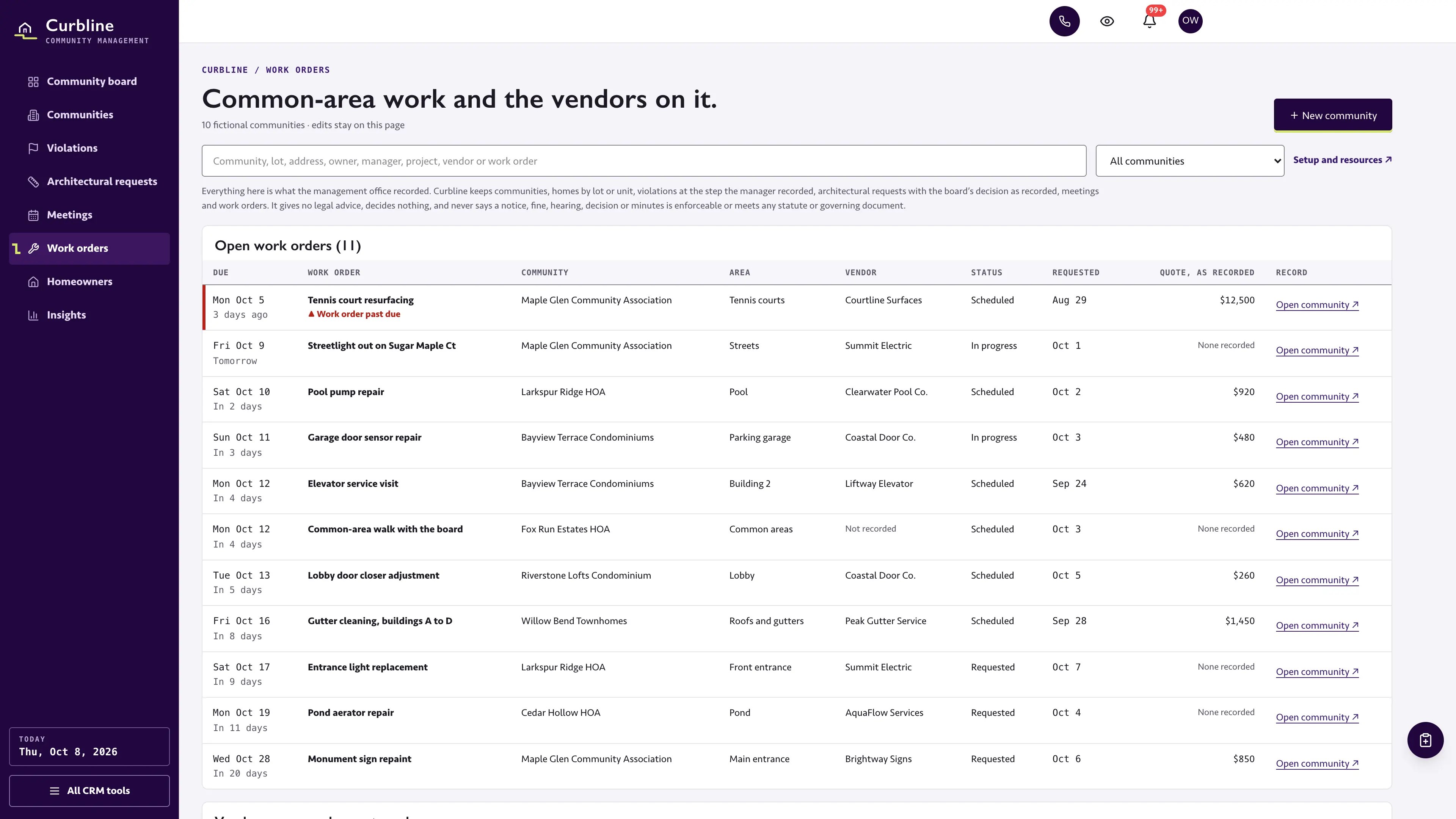
Task: Open community link for Garage door sensor repair
Action: click(1317, 442)
